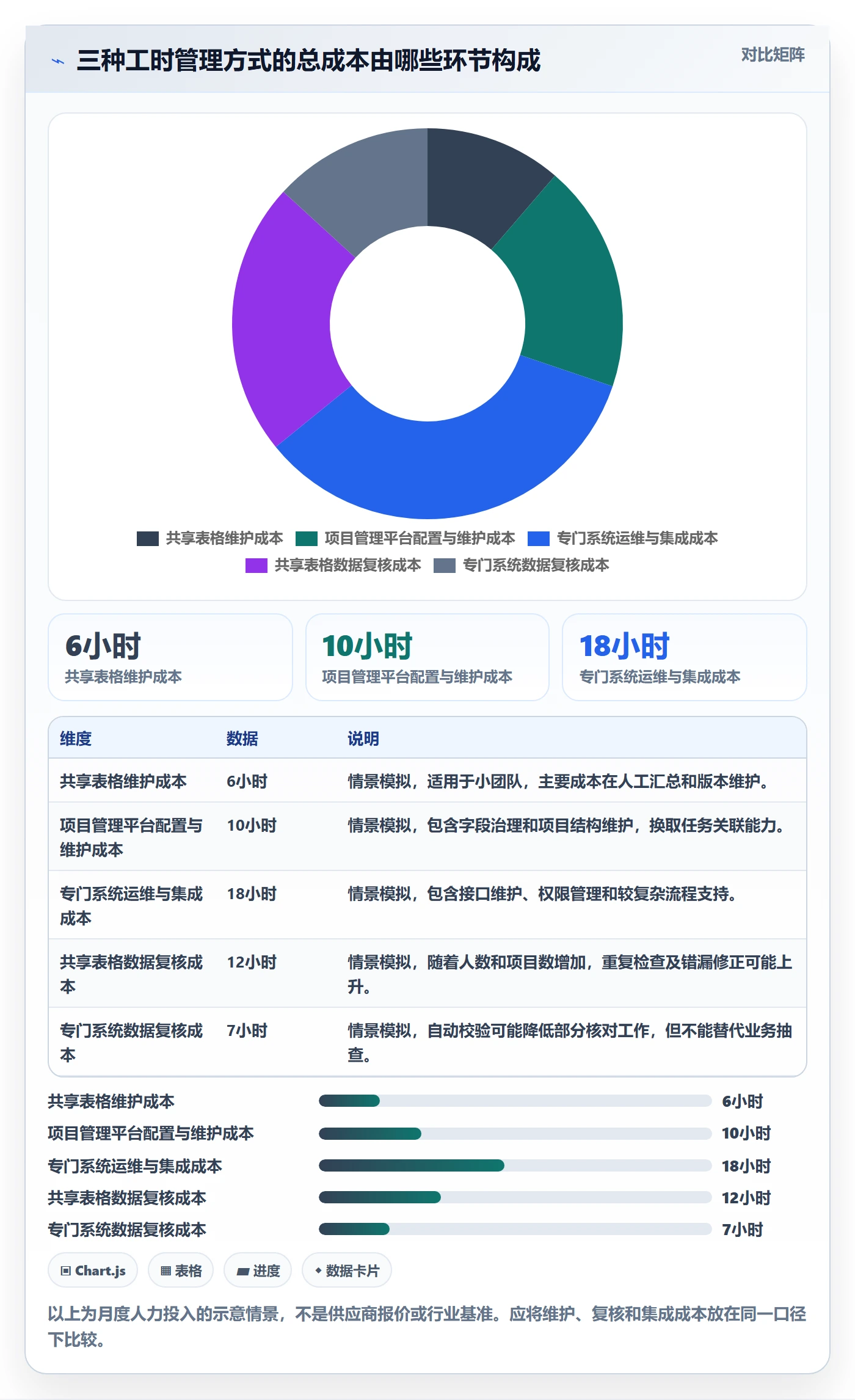Select the 数据卡片 tag chip

coord(347,1271)
